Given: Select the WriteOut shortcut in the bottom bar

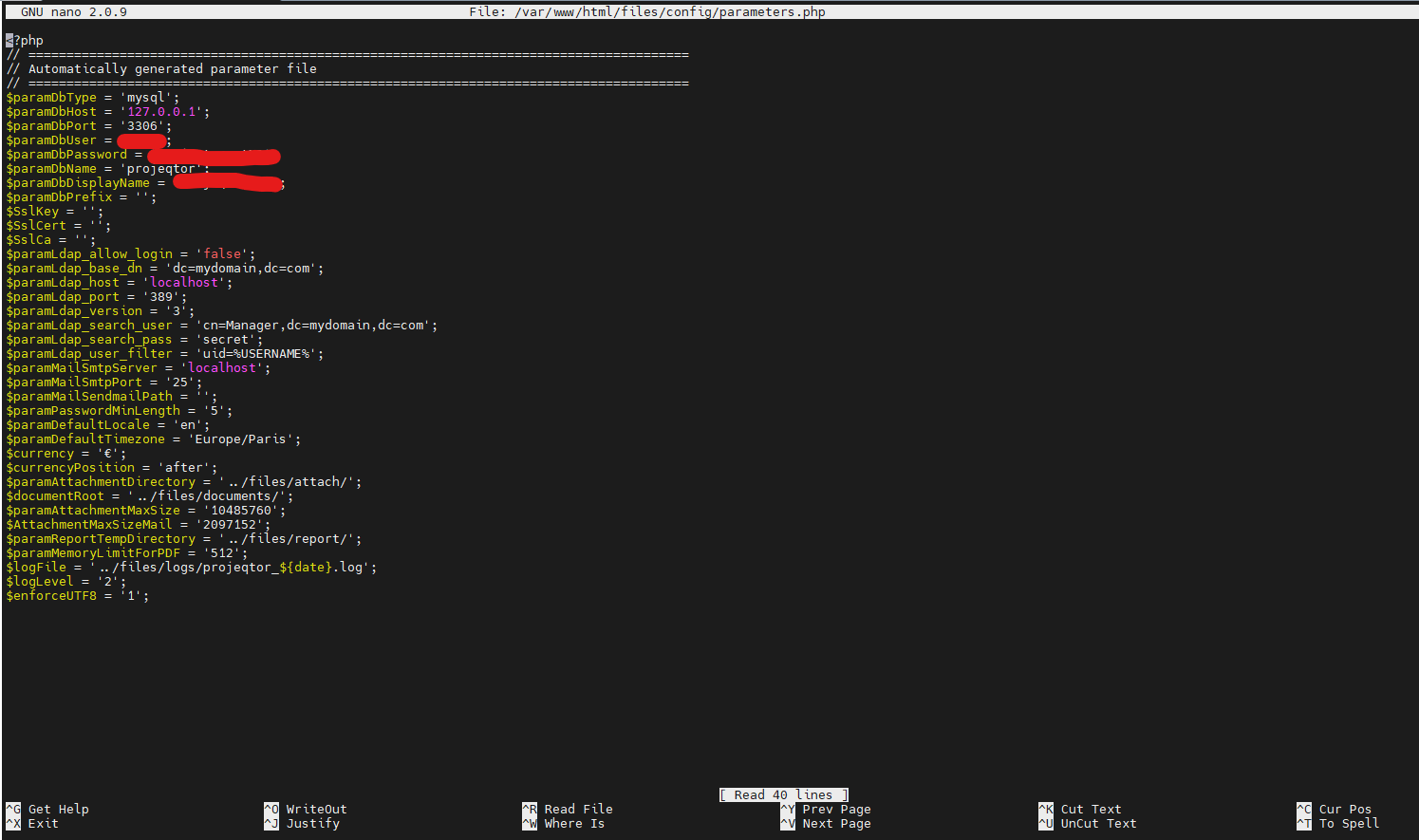Looking at the screenshot, I should click(316, 810).
